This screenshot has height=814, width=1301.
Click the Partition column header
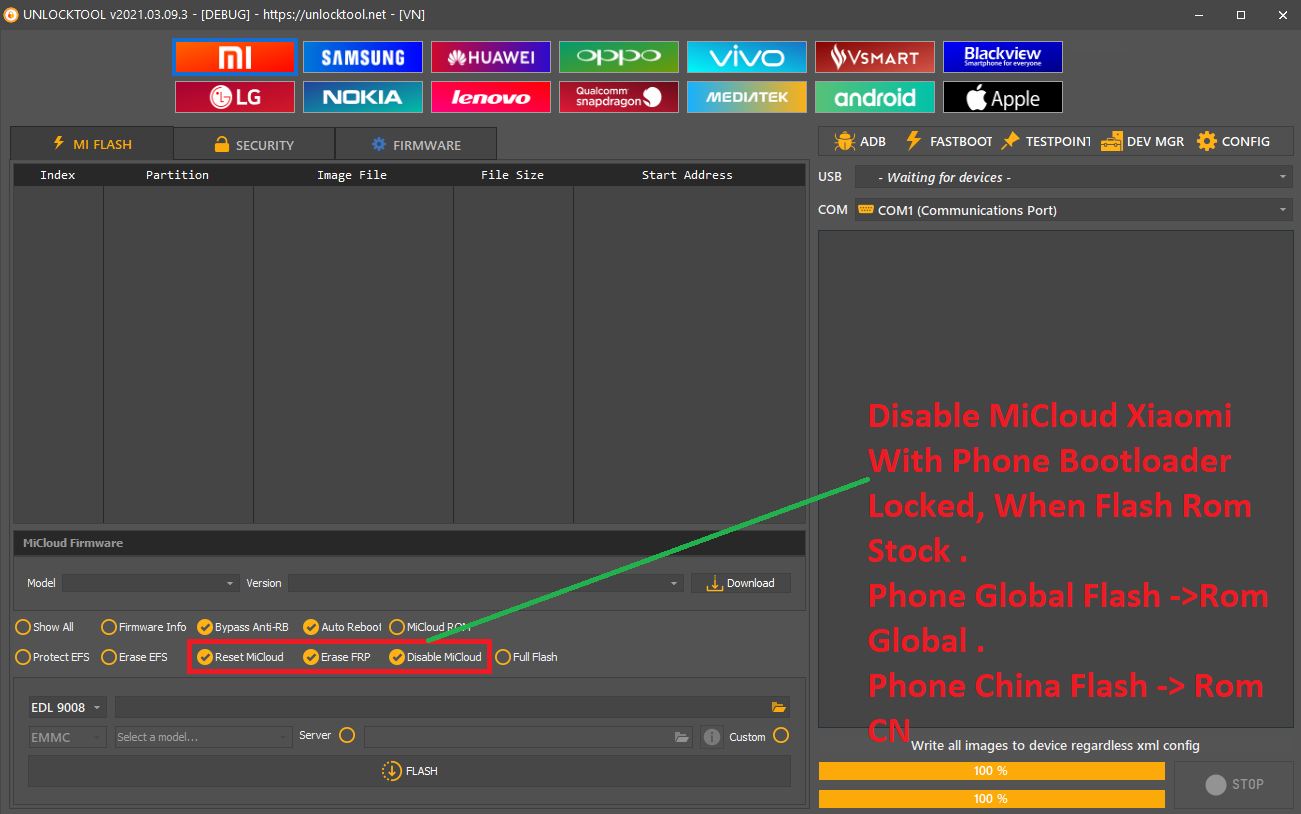[178, 175]
